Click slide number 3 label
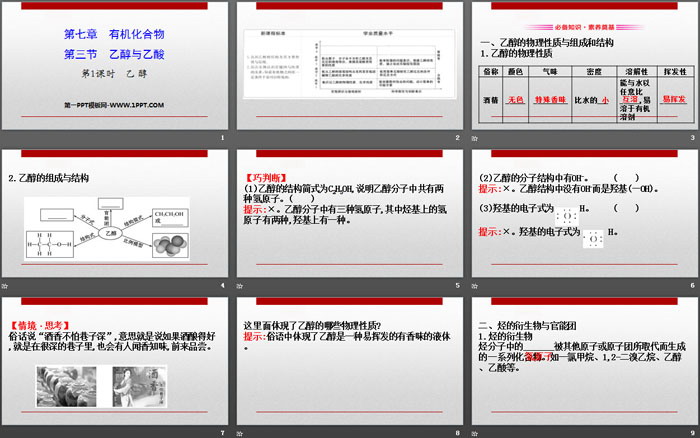The image size is (700, 438). click(x=692, y=138)
